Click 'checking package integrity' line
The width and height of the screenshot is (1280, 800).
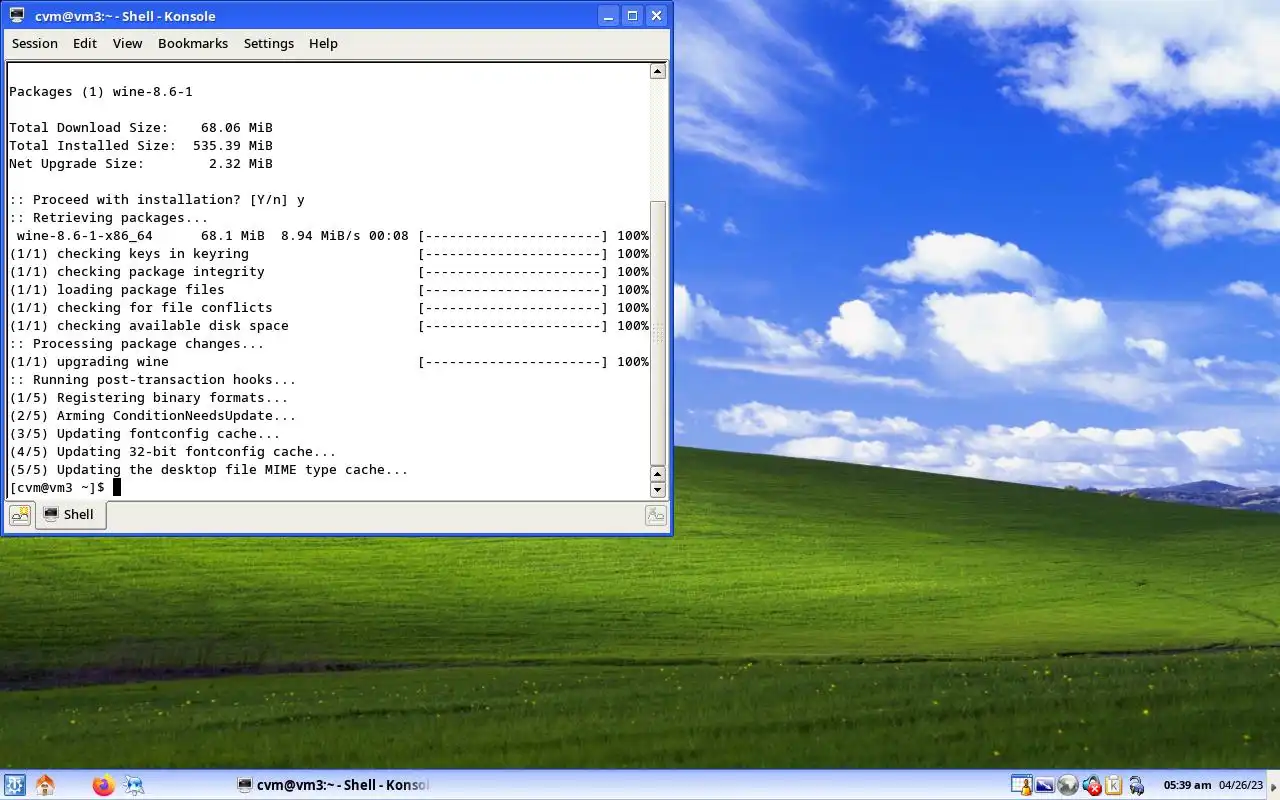coord(329,271)
